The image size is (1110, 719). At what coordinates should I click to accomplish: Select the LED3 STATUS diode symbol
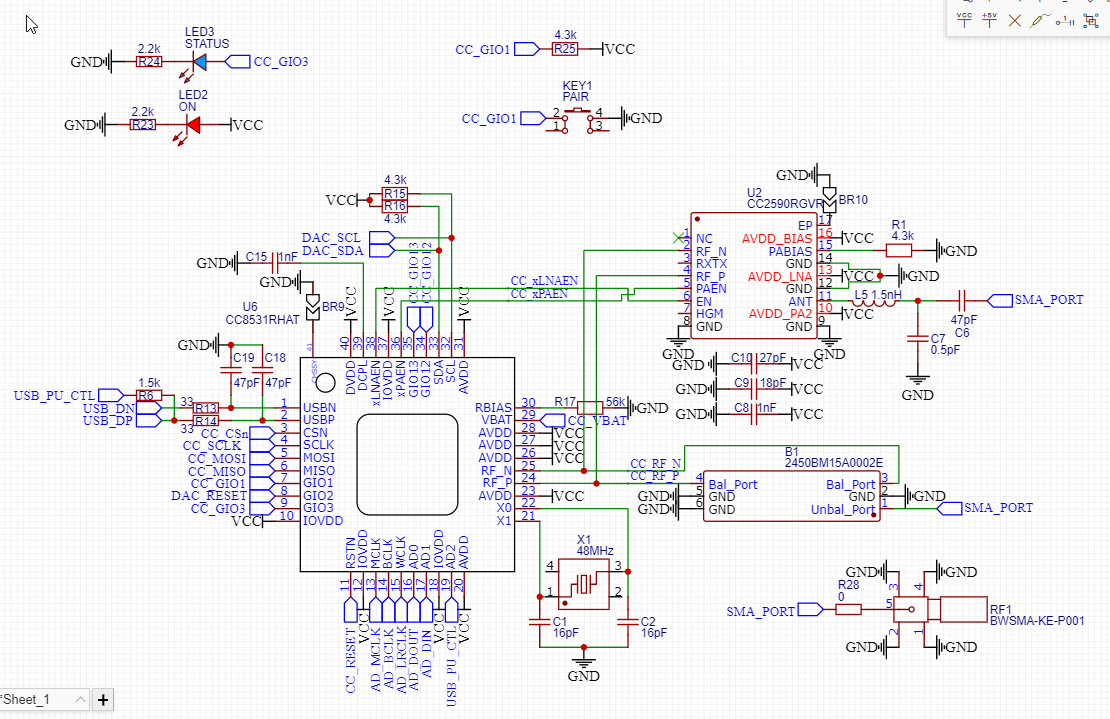200,62
